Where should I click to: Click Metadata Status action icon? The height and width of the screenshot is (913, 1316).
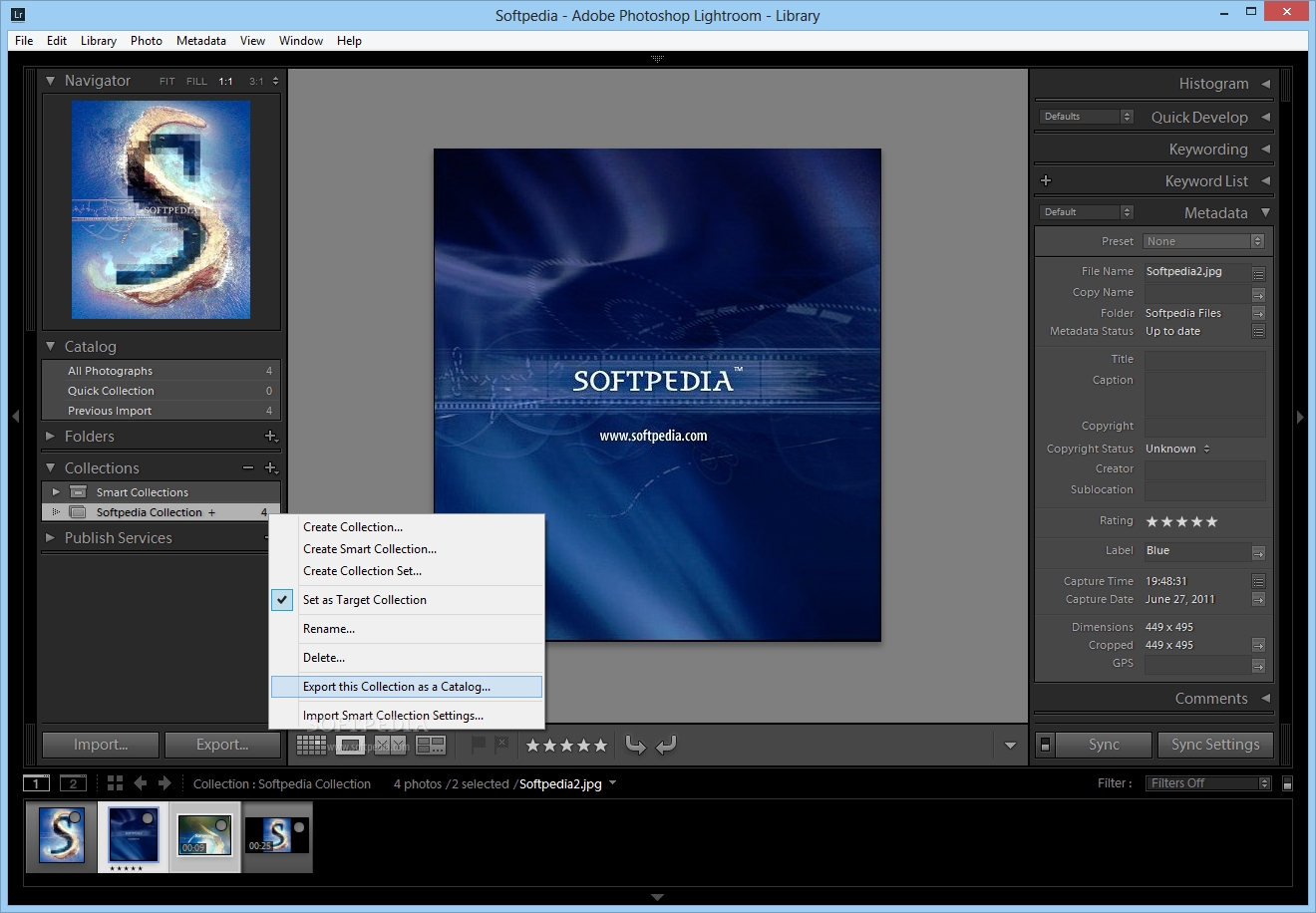click(x=1258, y=331)
